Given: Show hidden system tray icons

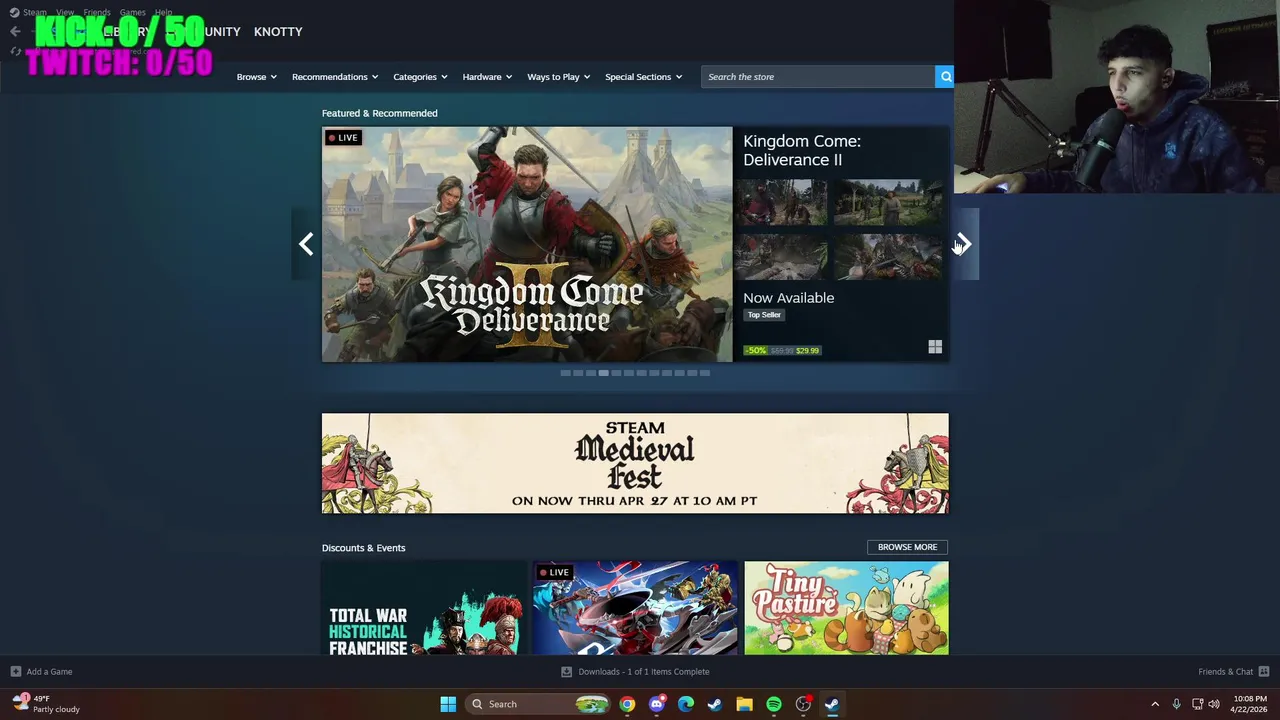Looking at the screenshot, I should tap(1155, 704).
